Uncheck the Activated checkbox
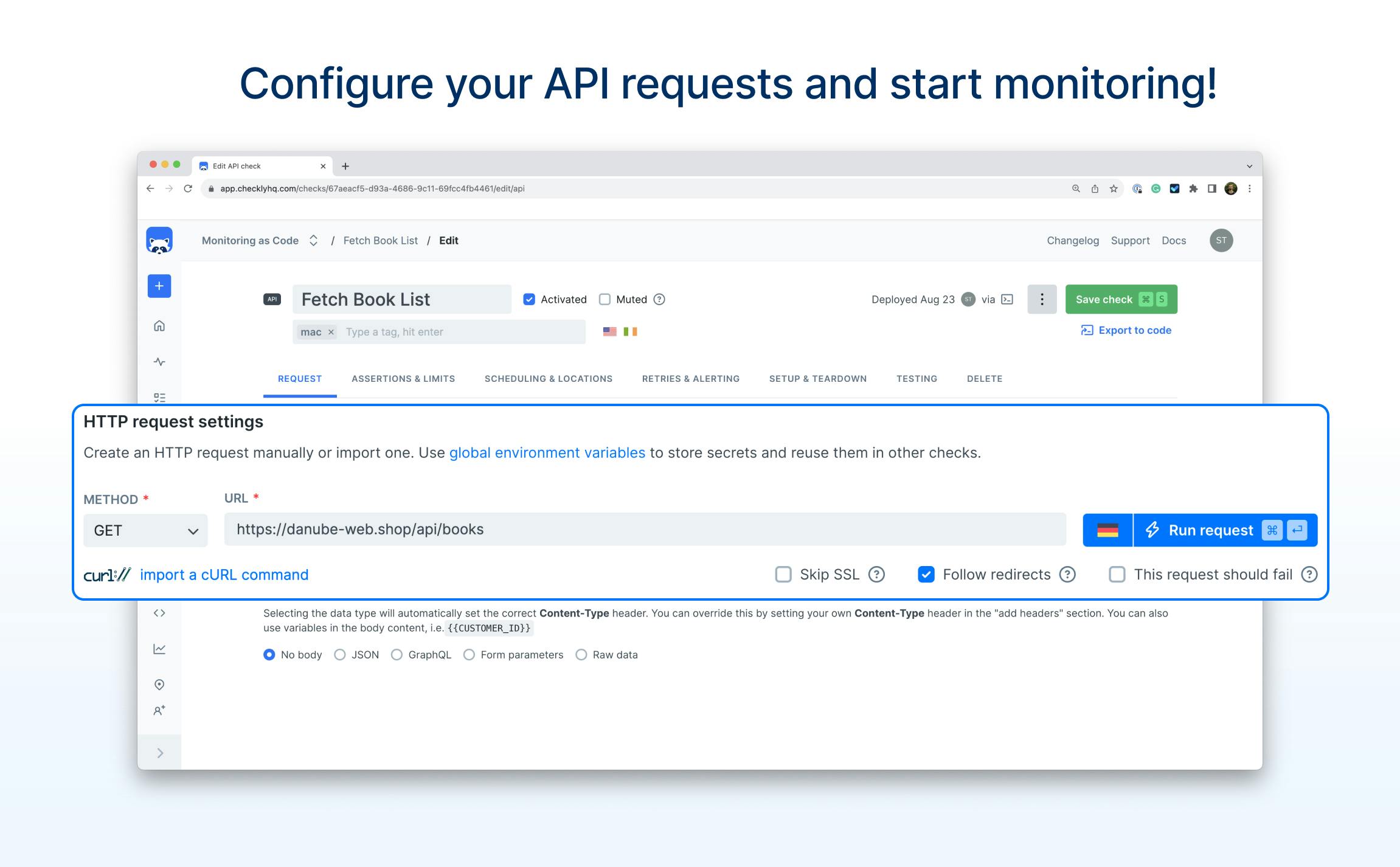Image resolution: width=1400 pixels, height=867 pixels. (529, 299)
